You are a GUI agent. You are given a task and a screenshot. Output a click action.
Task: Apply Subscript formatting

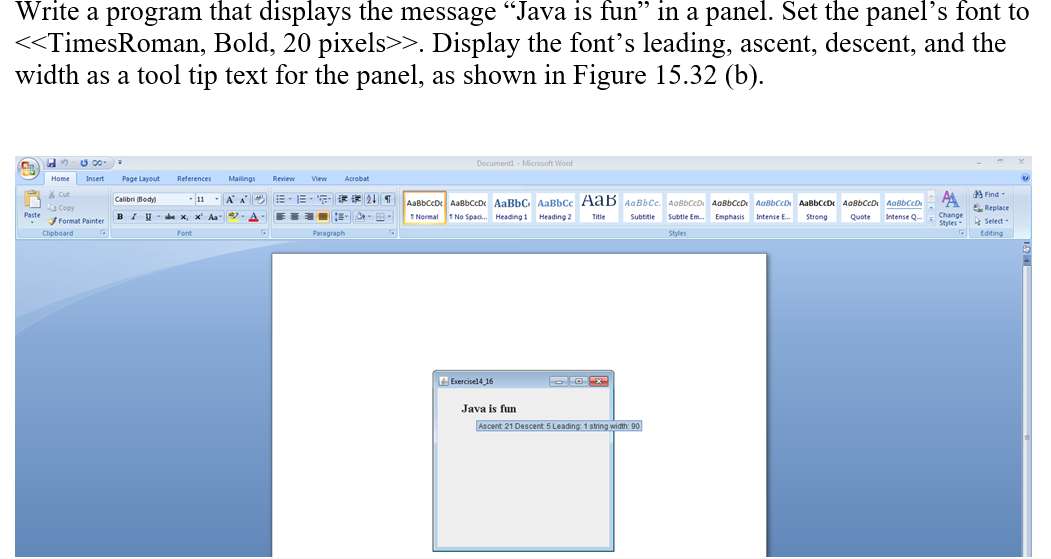tap(184, 217)
